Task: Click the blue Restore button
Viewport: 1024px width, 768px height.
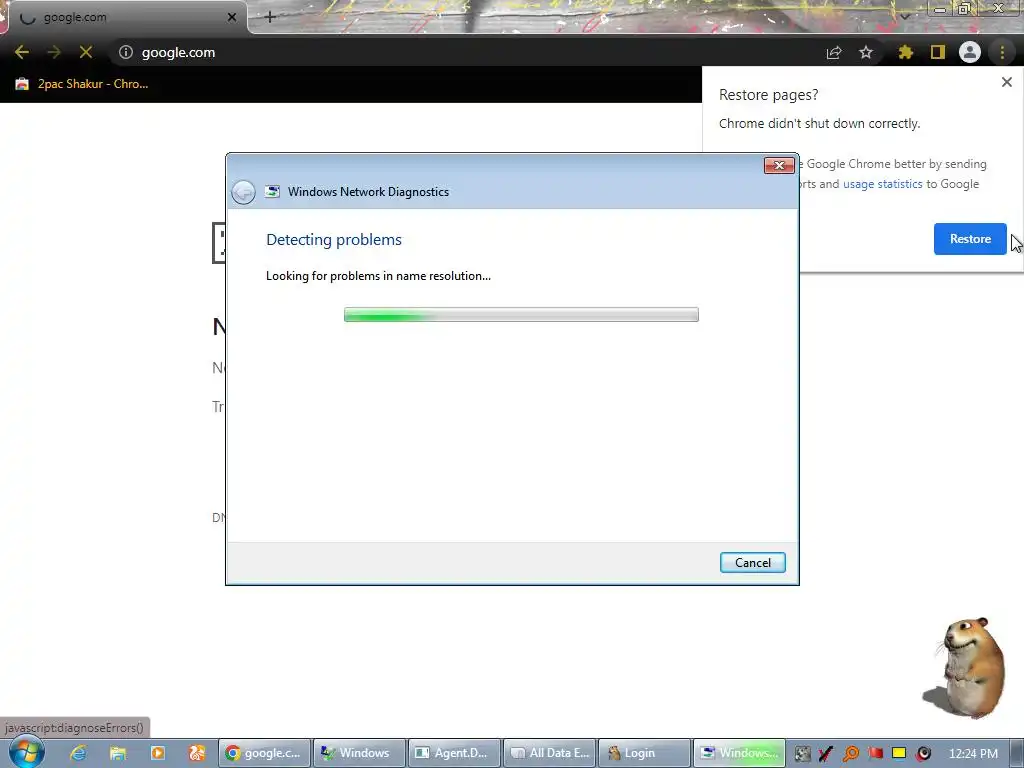Action: (x=970, y=239)
